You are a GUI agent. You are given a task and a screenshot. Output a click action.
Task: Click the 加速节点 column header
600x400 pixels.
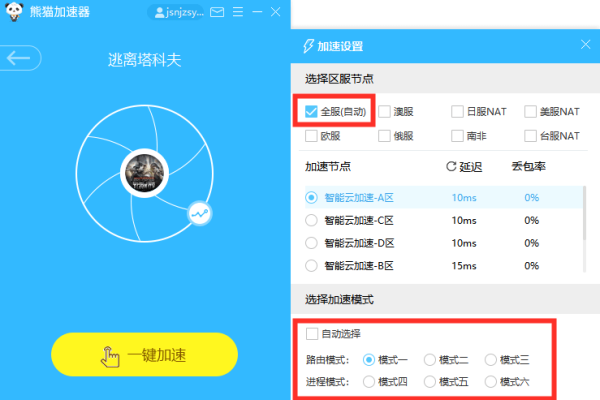tap(328, 167)
